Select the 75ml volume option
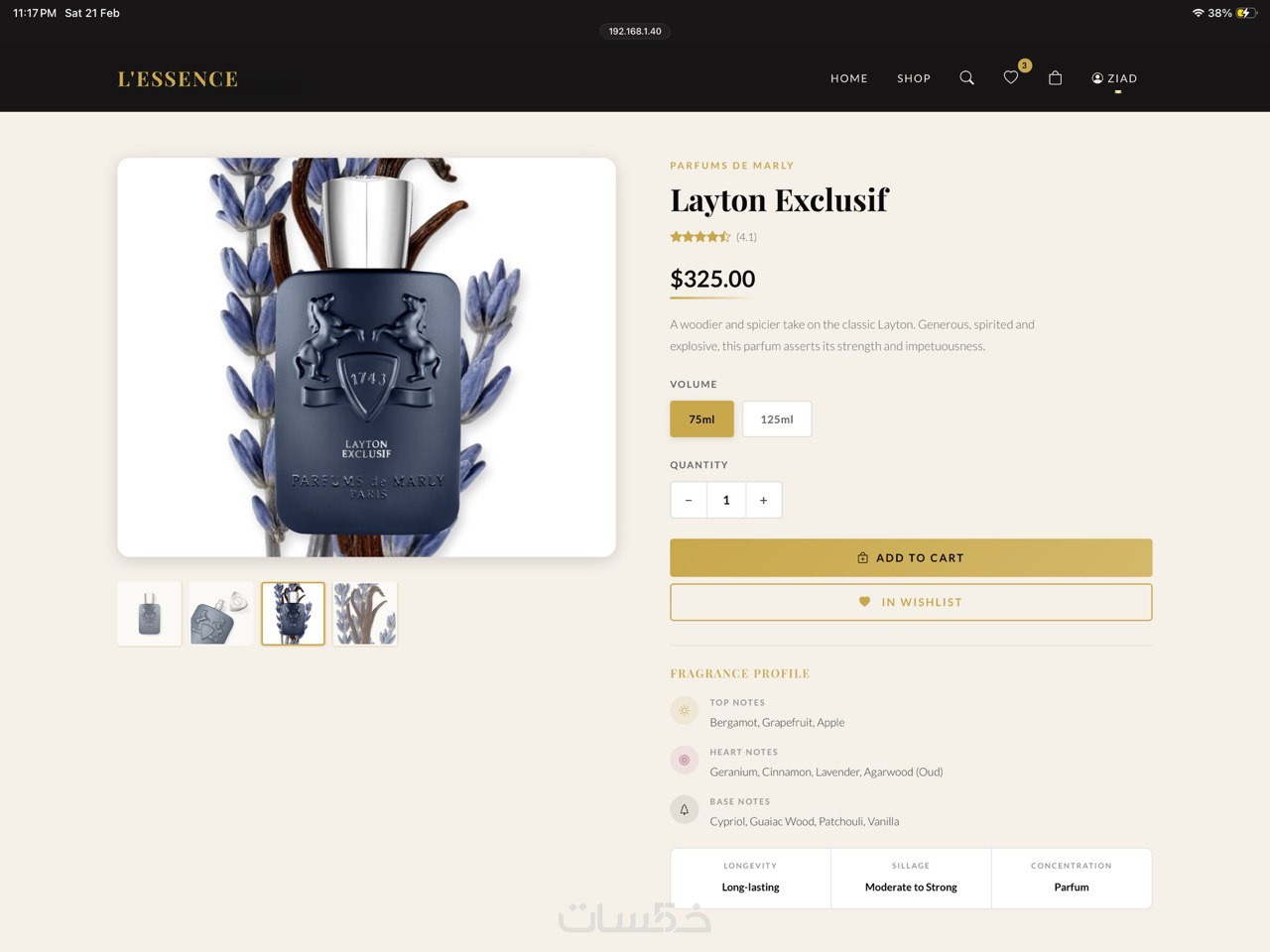 701,419
